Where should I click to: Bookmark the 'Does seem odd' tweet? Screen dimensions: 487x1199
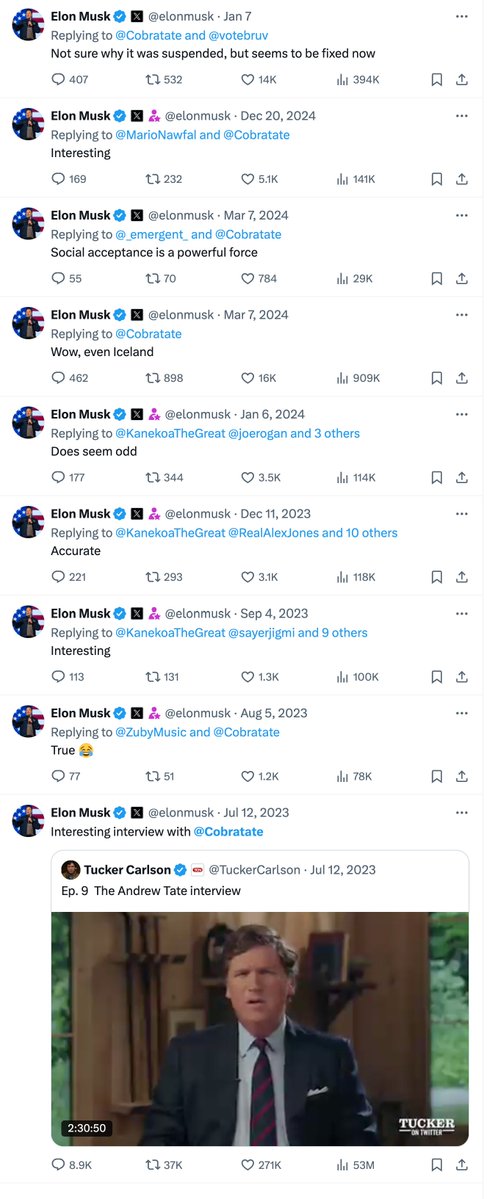pos(437,477)
